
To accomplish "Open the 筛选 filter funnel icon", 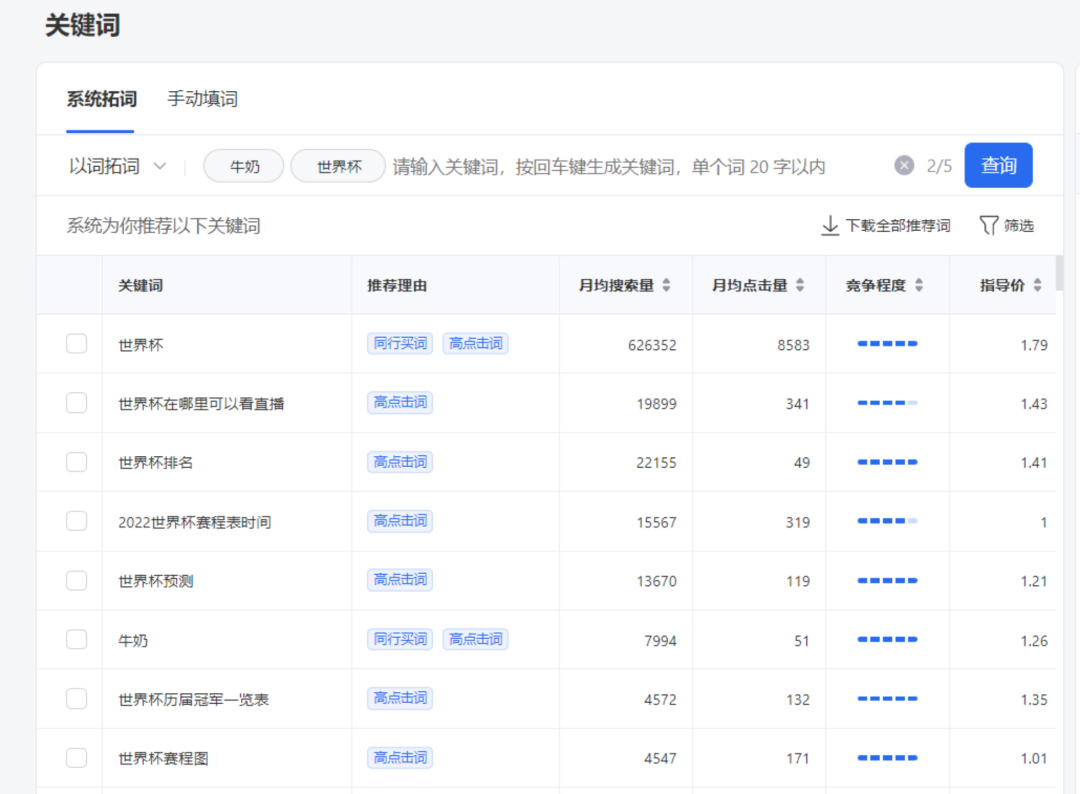I will click(x=989, y=225).
